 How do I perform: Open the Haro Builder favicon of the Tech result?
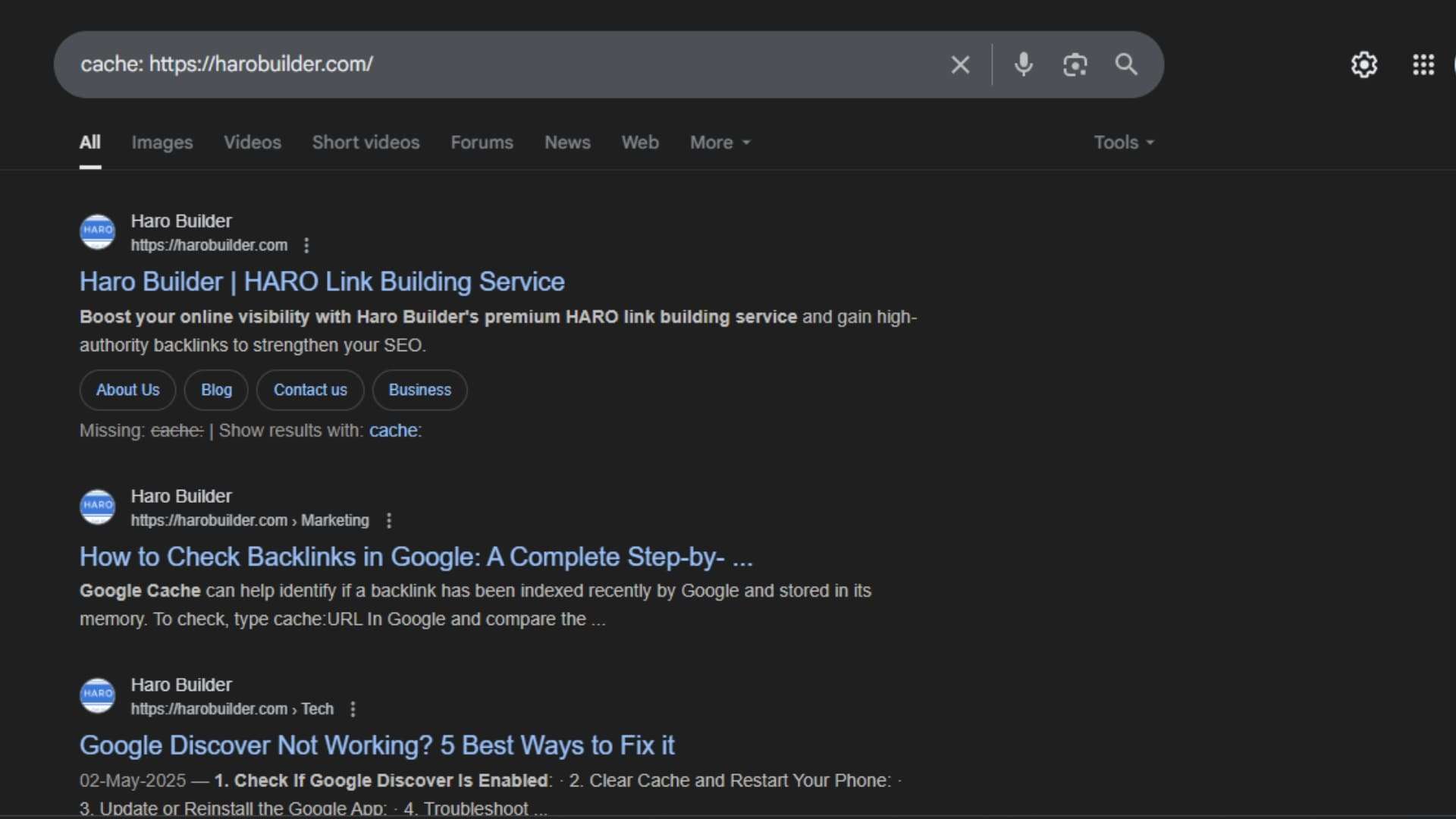click(98, 695)
